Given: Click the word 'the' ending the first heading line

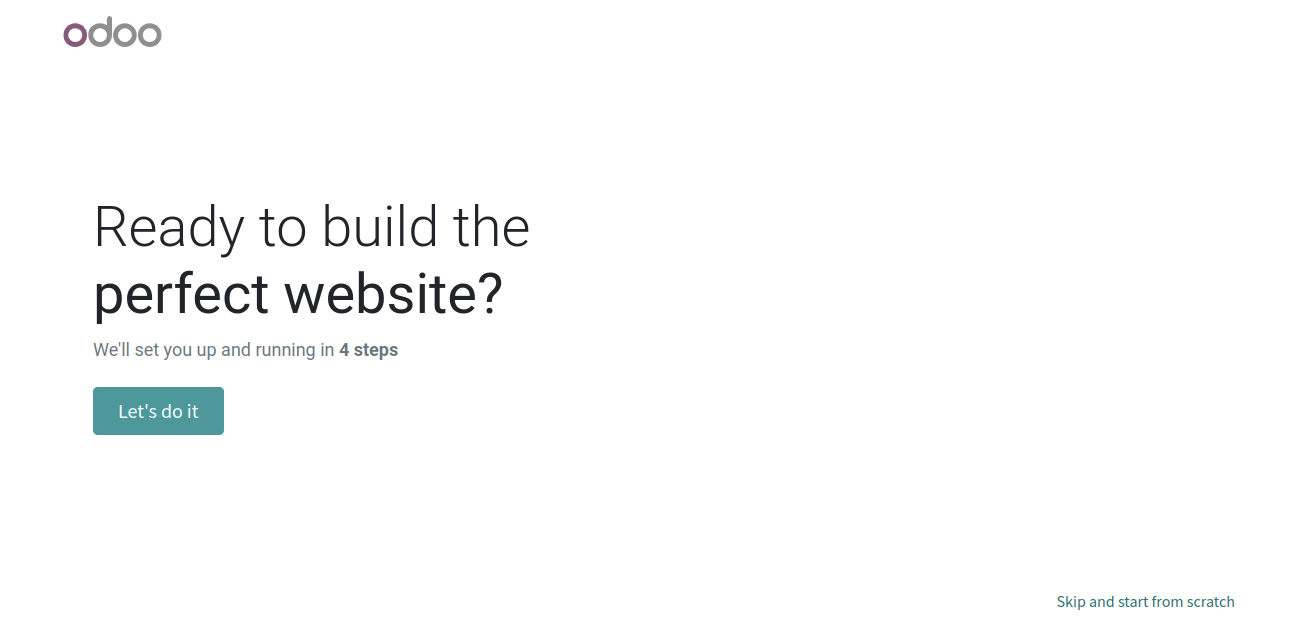Looking at the screenshot, I should pyautogui.click(x=491, y=227).
